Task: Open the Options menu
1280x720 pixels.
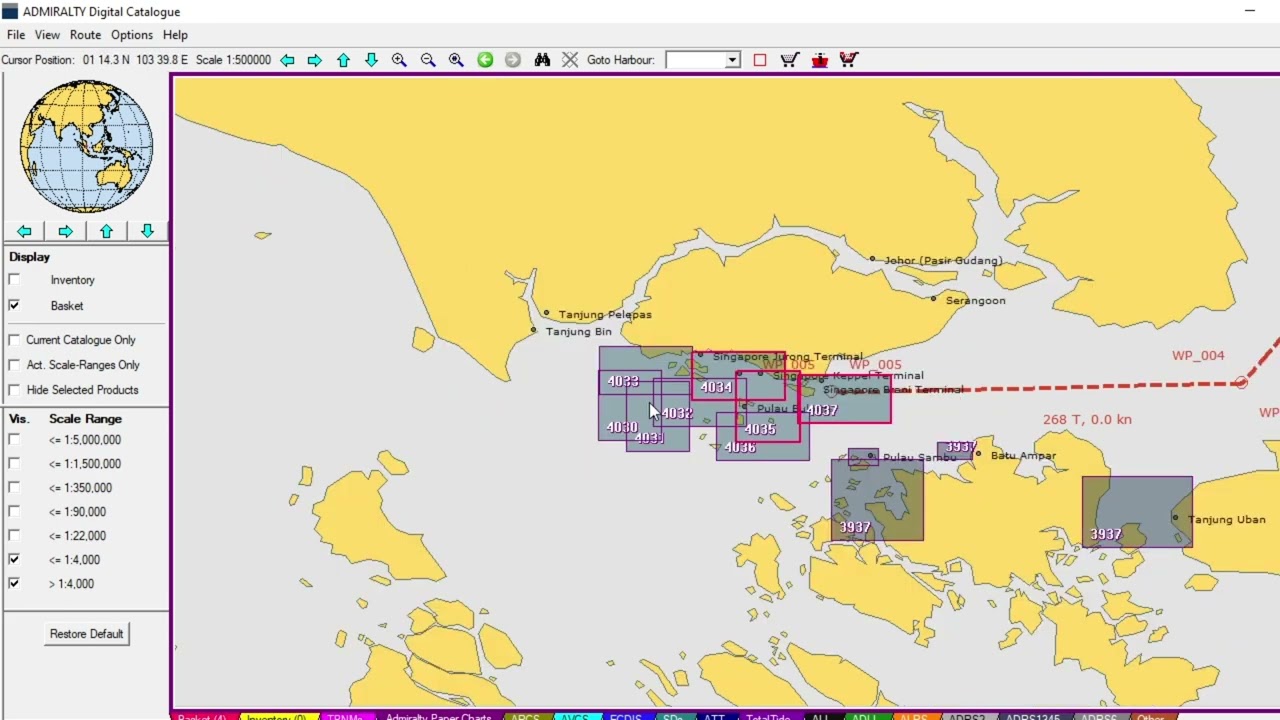Action: [132, 35]
